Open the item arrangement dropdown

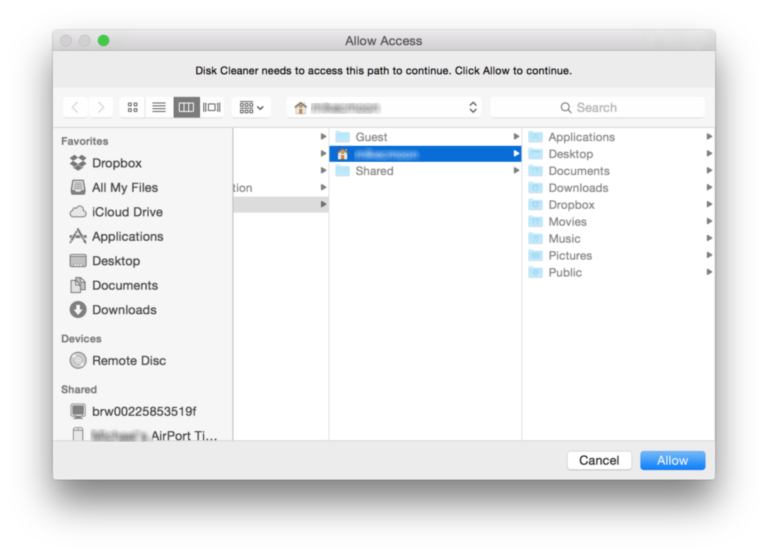[x=251, y=107]
